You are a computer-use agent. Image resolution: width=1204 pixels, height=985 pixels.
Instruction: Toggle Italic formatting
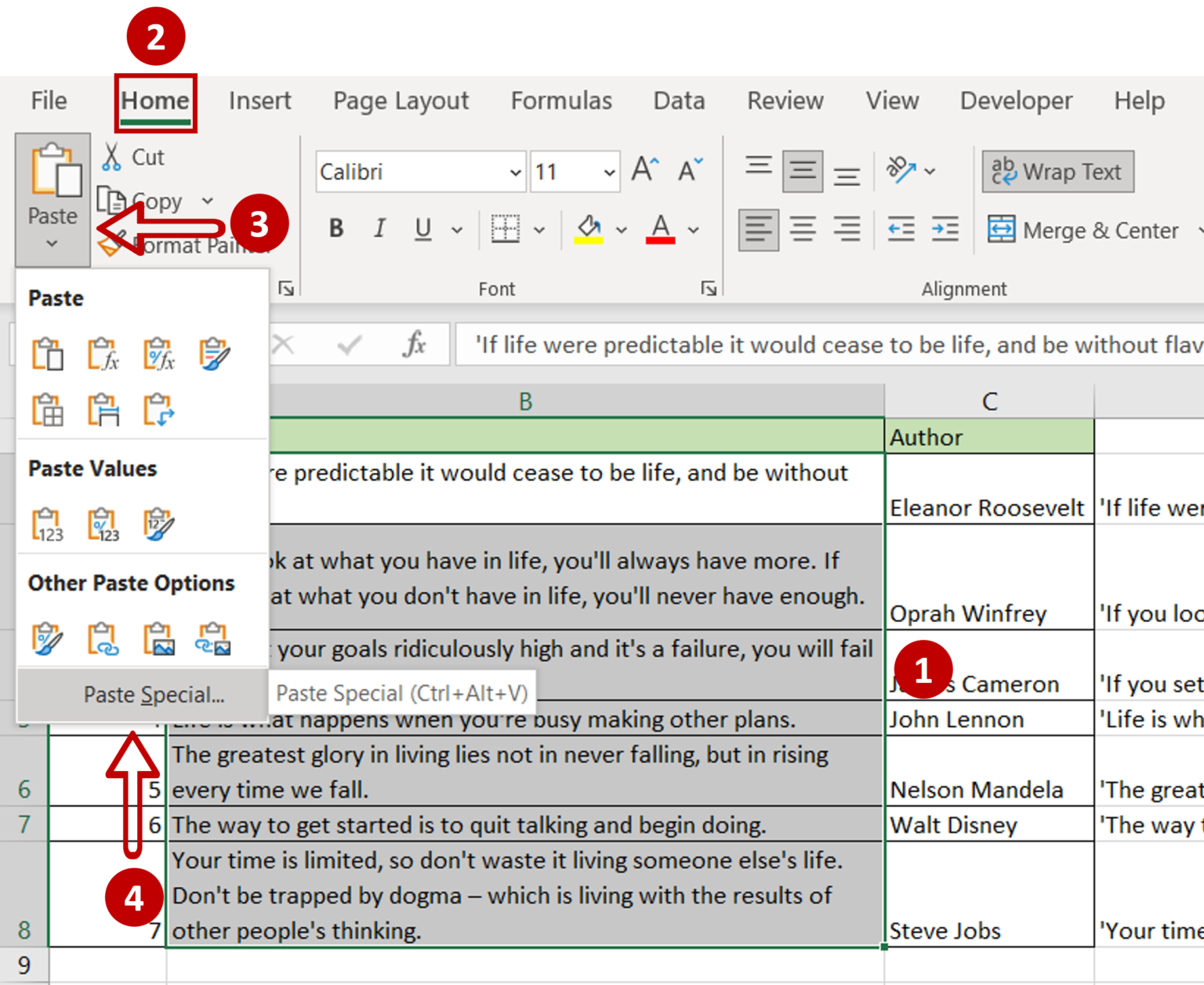coord(380,229)
